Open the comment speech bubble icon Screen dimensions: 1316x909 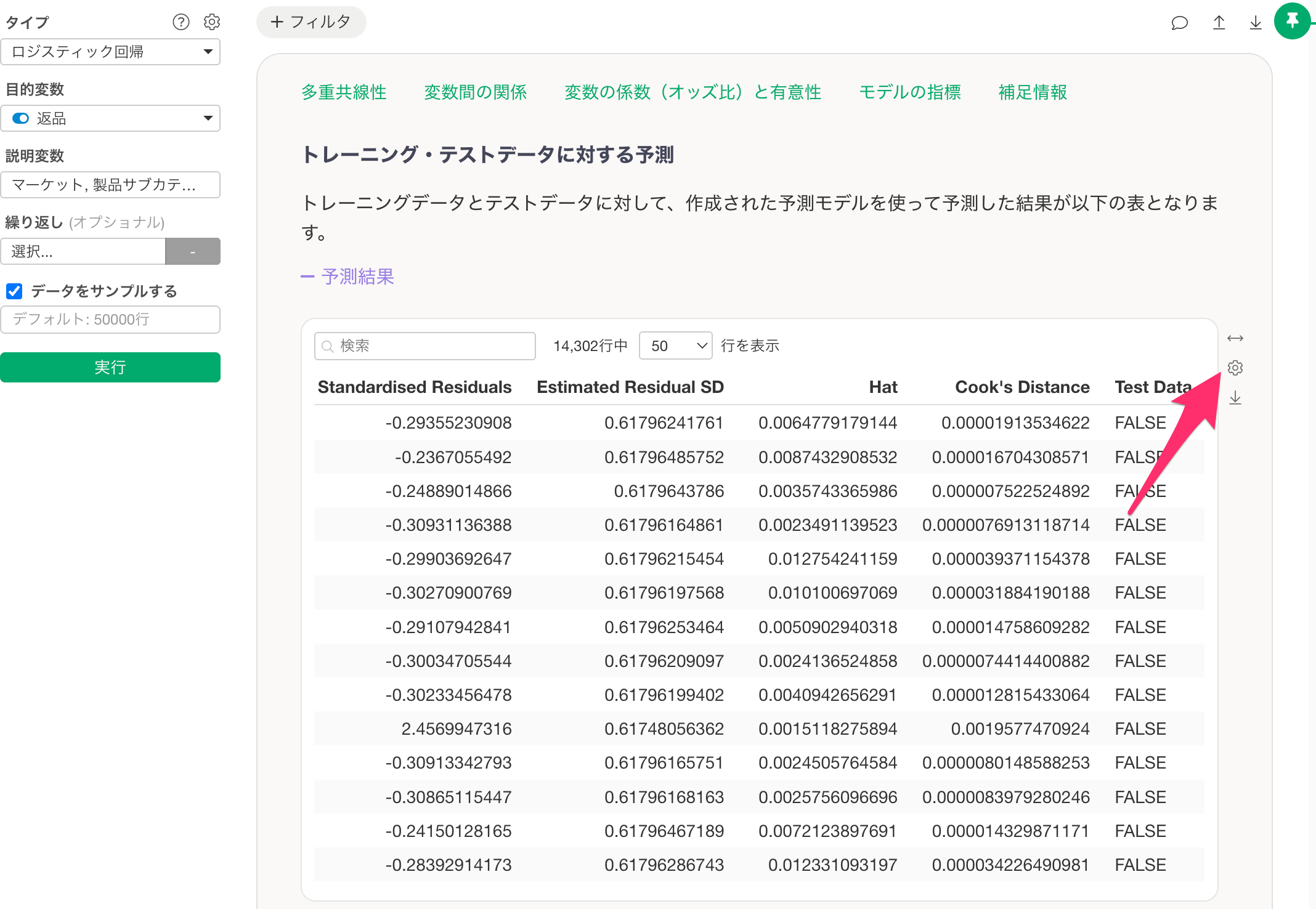[x=1179, y=23]
